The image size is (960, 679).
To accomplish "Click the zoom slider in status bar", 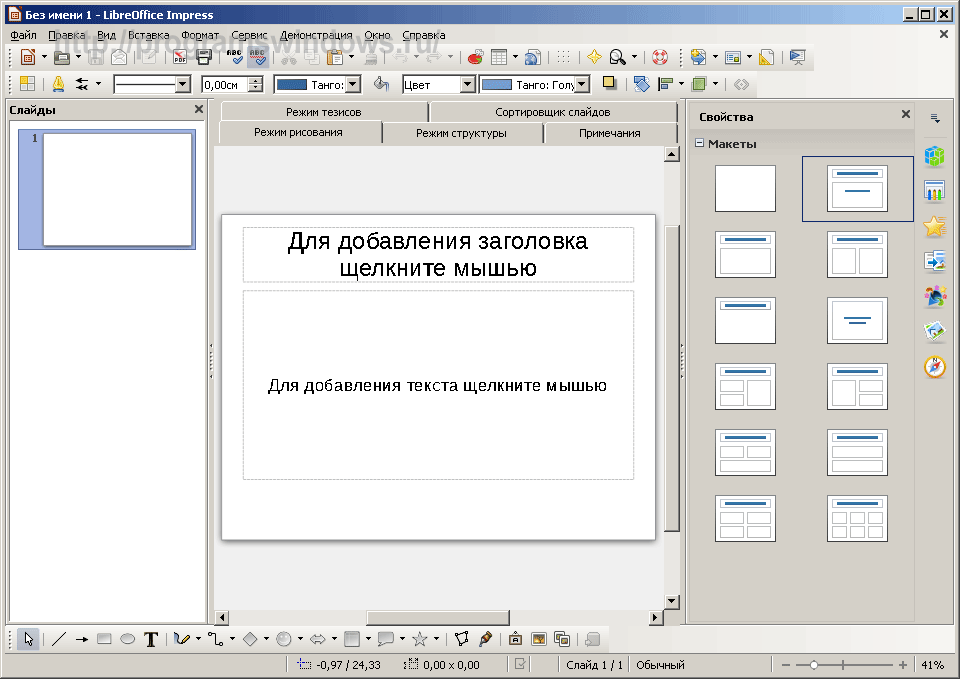I will coord(814,665).
